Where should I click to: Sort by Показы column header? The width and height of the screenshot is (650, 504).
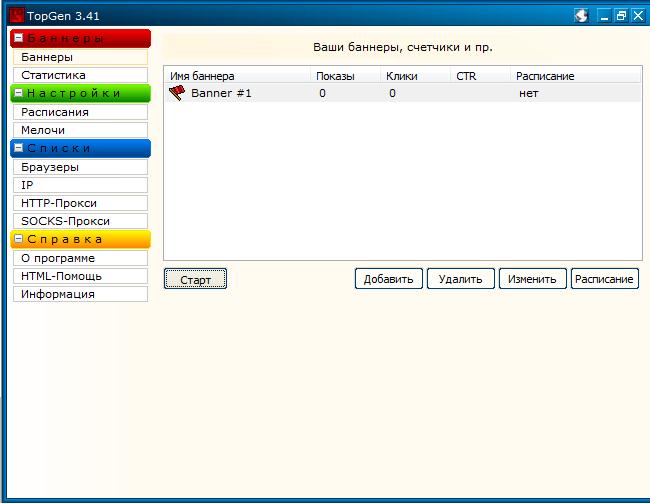coord(345,76)
